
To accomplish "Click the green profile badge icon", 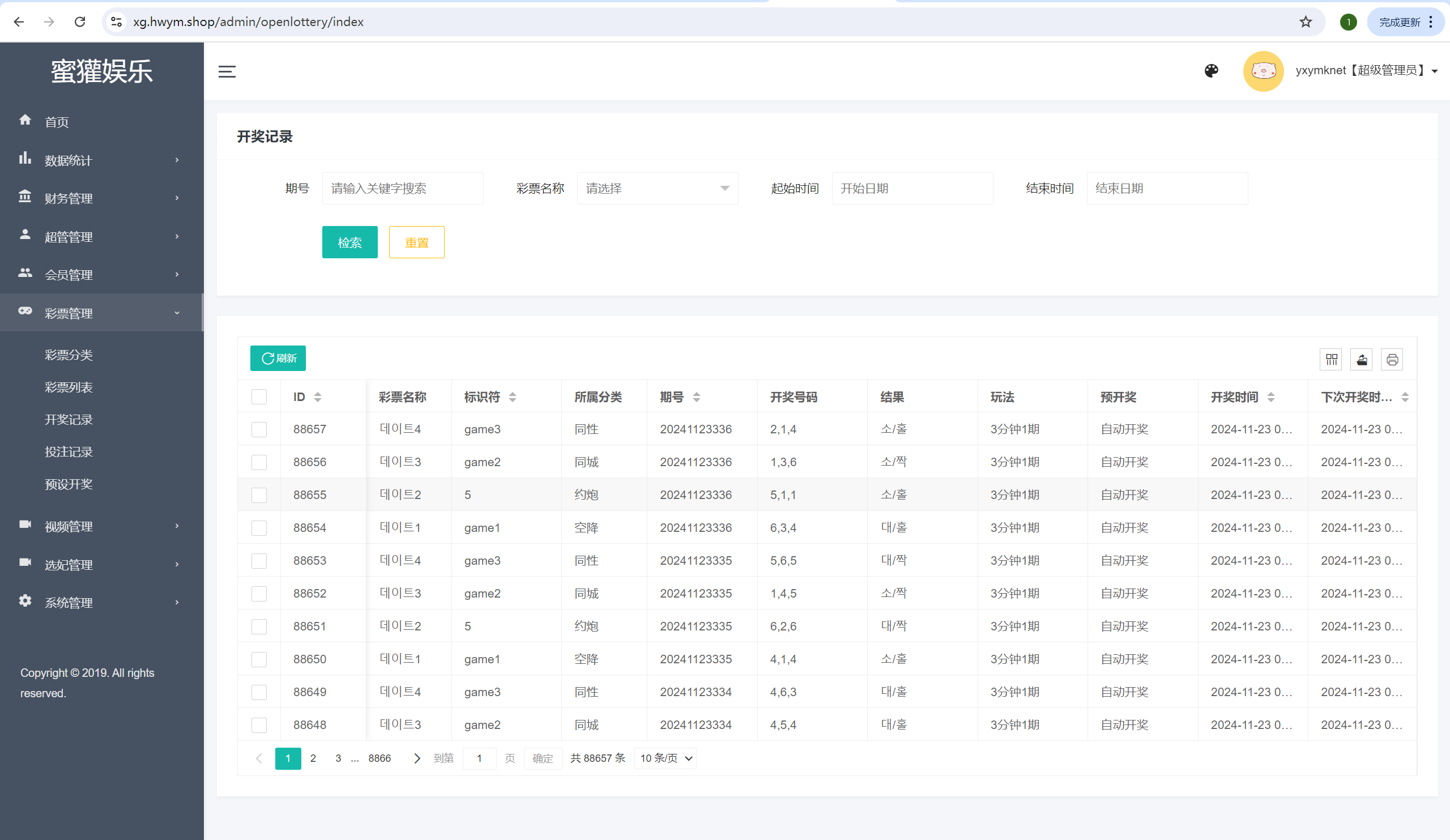I will (x=1348, y=22).
